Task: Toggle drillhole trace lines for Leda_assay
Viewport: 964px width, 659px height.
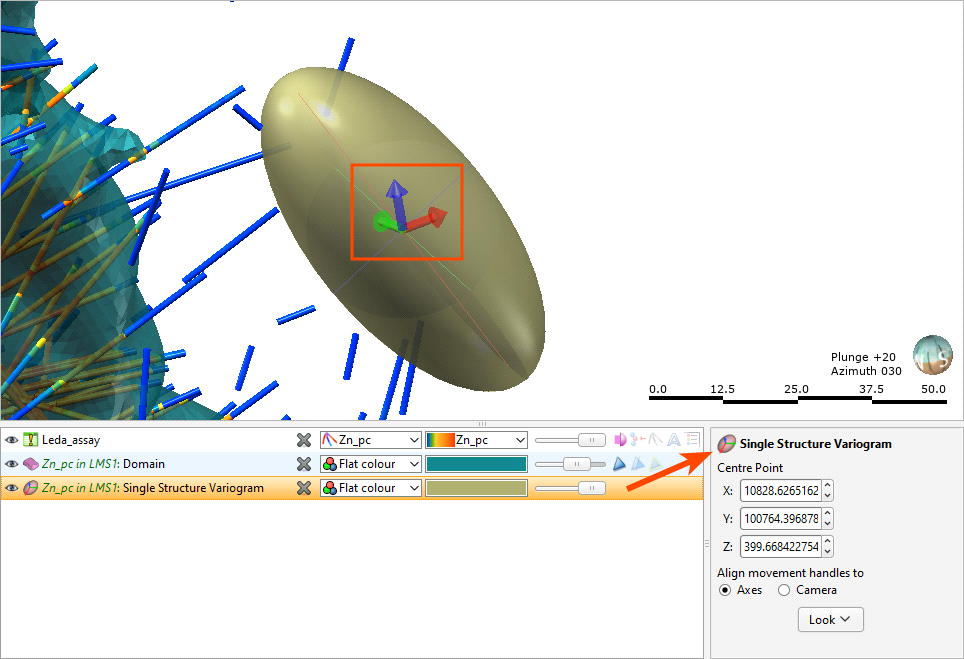Action: 656,440
